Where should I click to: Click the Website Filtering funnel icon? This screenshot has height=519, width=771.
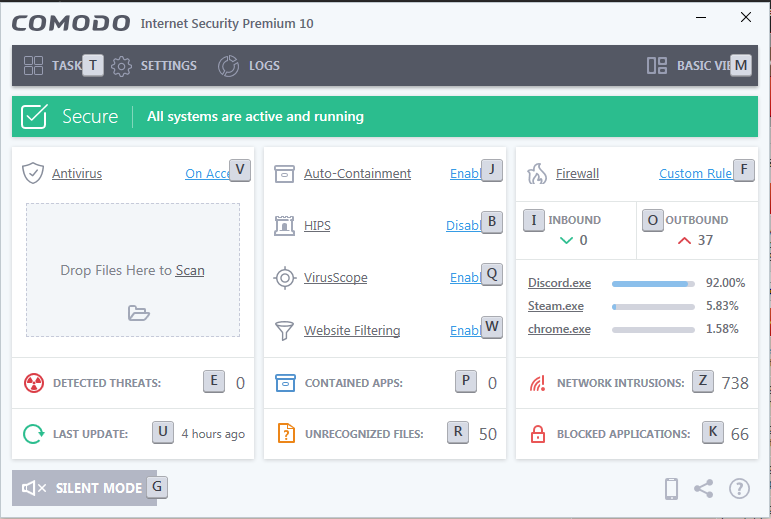[284, 331]
